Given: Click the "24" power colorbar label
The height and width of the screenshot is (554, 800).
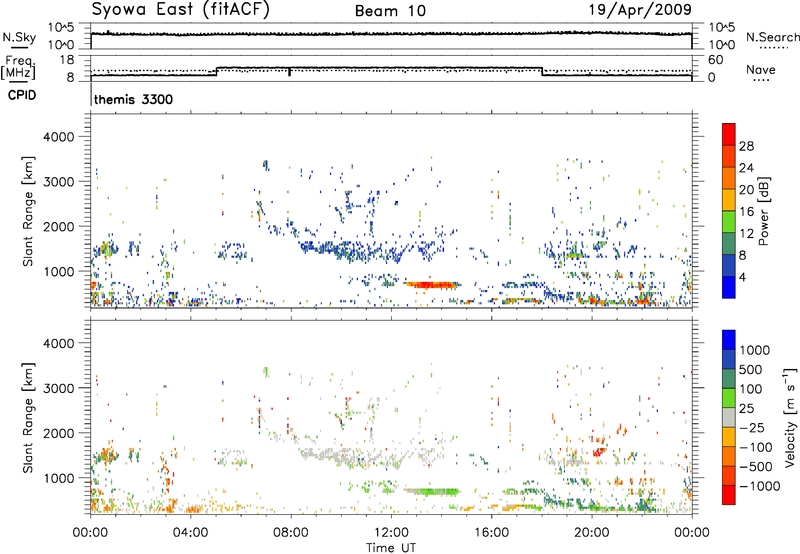Looking at the screenshot, I should 746,168.
